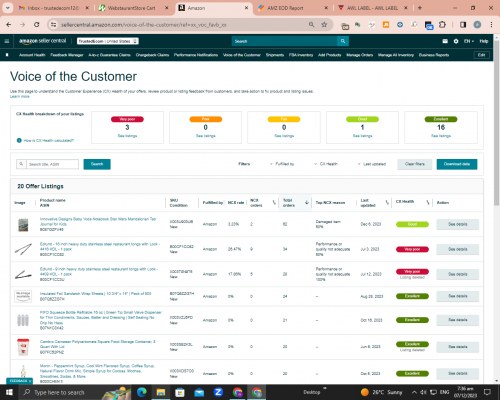Screen dimensions: 500x400
Task: Open Business Reports in navigation bar
Action: click(434, 55)
